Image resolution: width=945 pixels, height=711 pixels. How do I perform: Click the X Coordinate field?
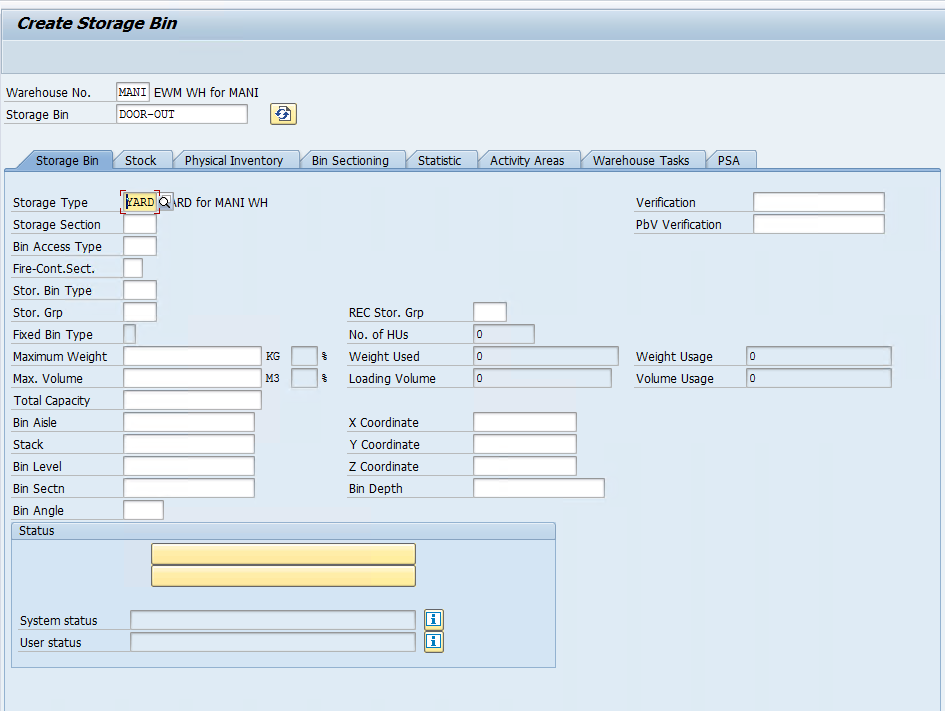(525, 422)
